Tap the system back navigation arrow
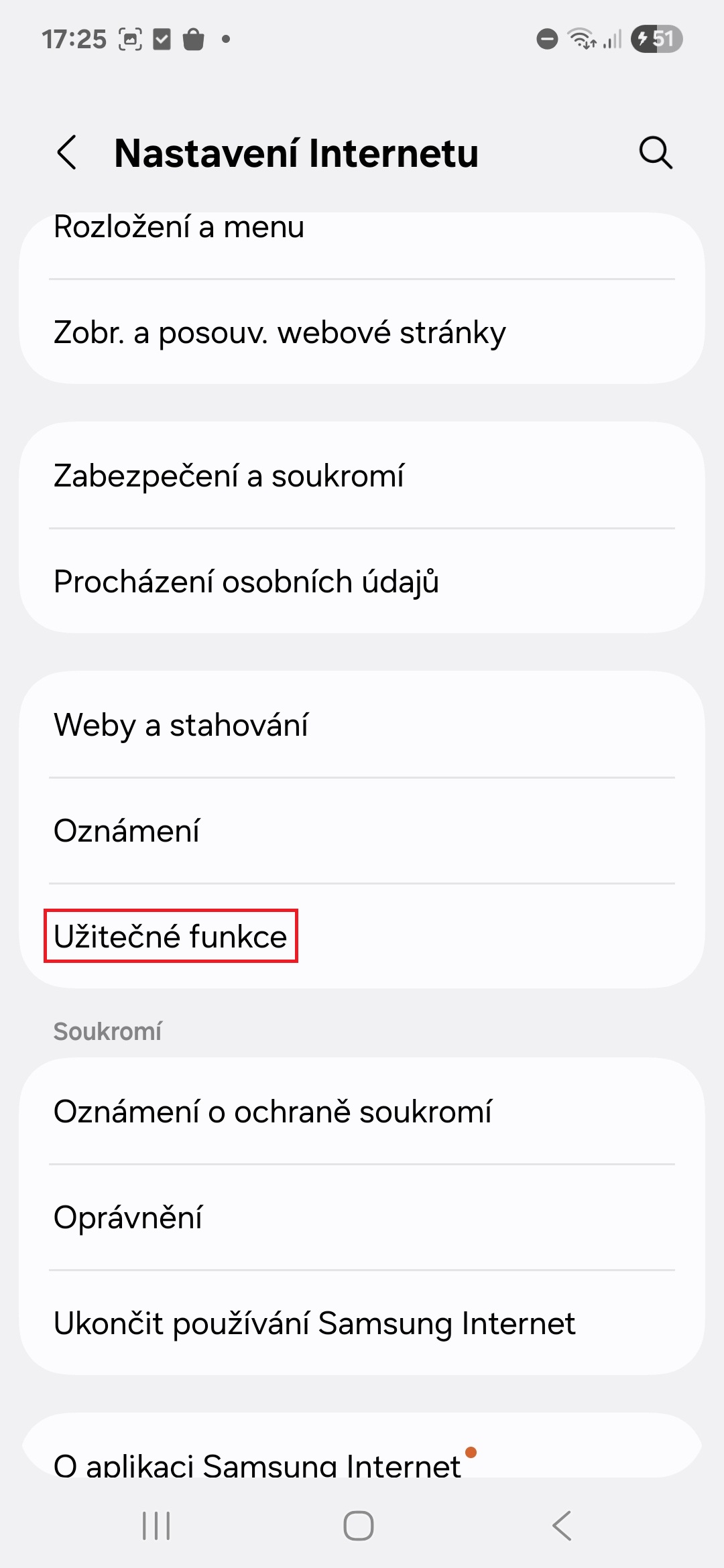The image size is (724, 1568). pyautogui.click(x=562, y=1526)
